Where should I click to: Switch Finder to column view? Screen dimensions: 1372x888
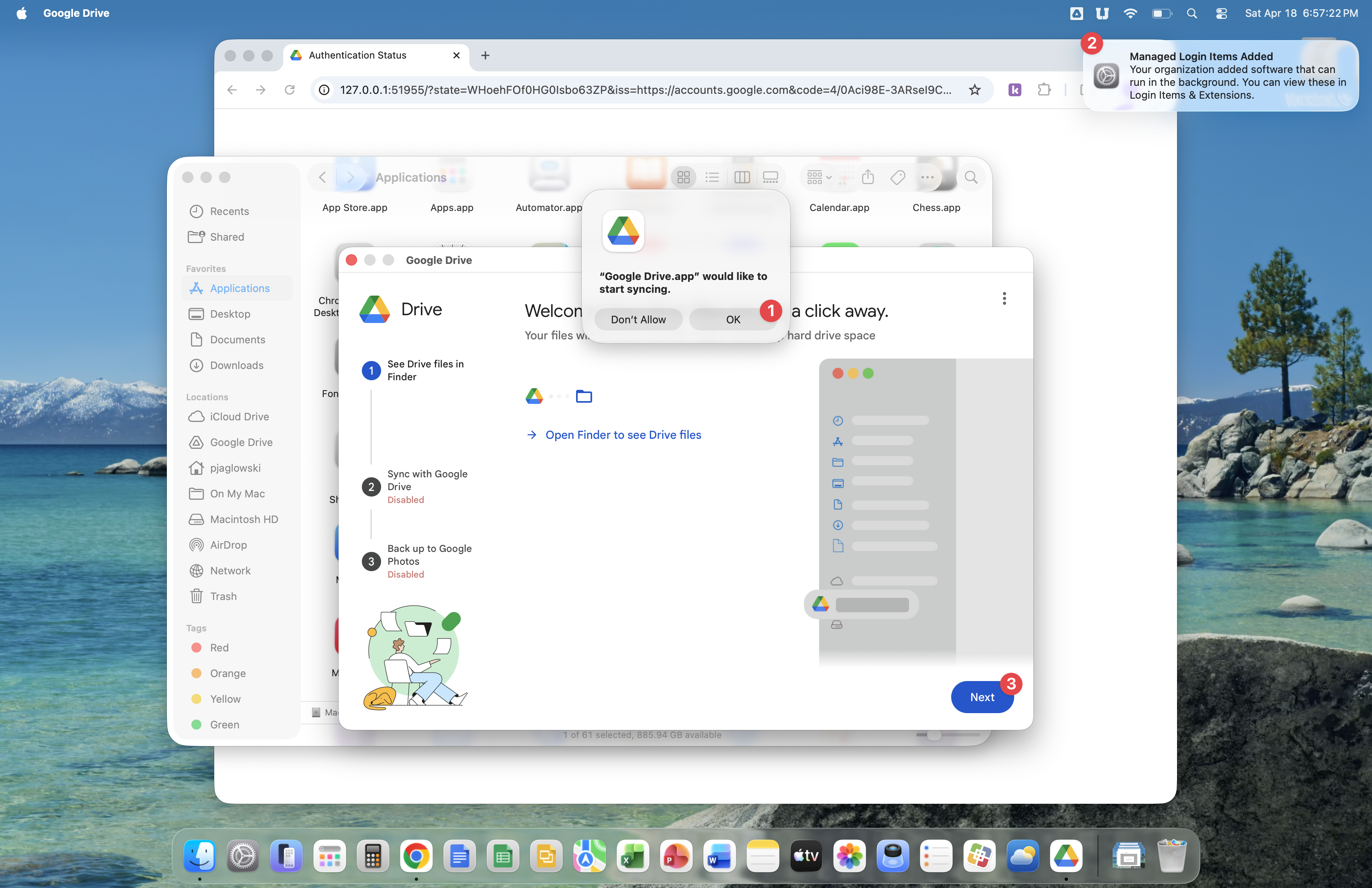742,178
